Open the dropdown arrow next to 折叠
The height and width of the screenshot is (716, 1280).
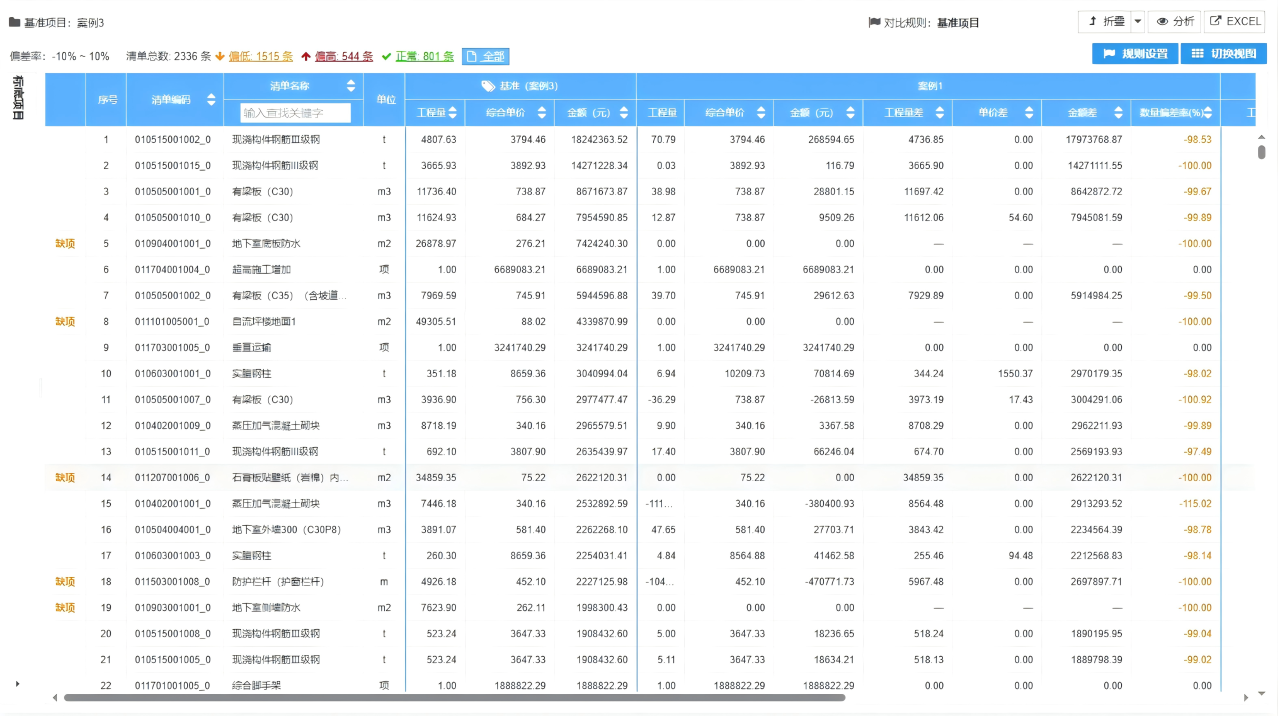[1138, 21]
